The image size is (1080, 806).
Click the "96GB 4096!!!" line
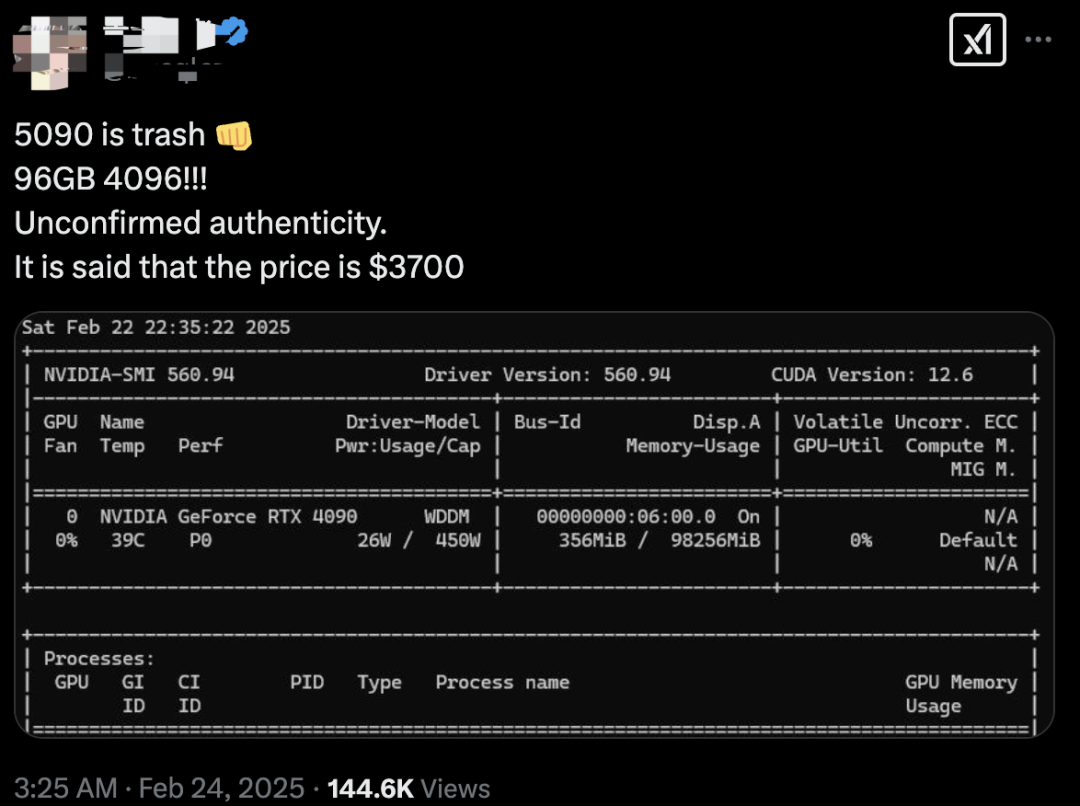tap(112, 178)
